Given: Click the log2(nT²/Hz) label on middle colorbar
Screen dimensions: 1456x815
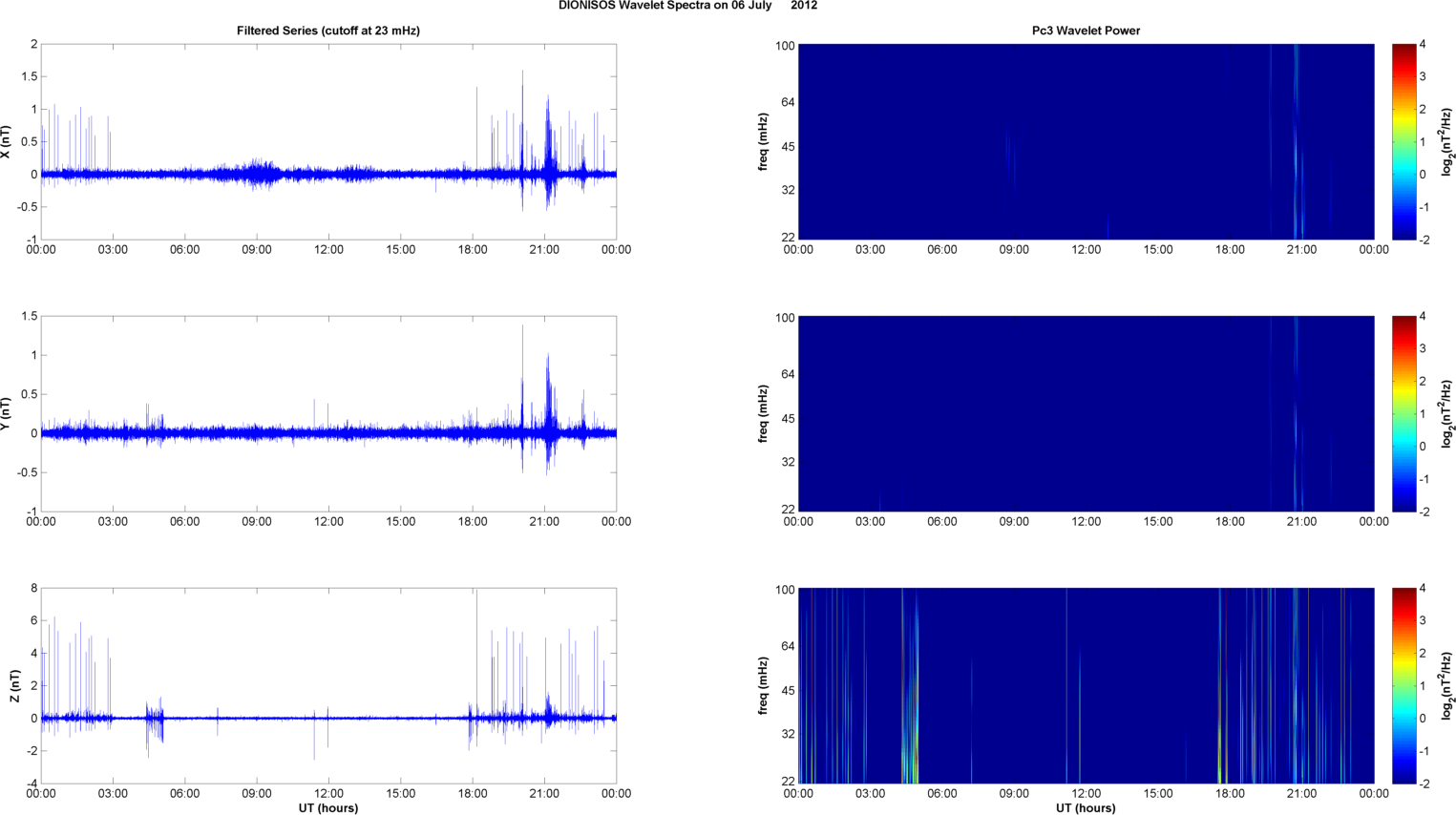Looking at the screenshot, I should pos(1447,414).
